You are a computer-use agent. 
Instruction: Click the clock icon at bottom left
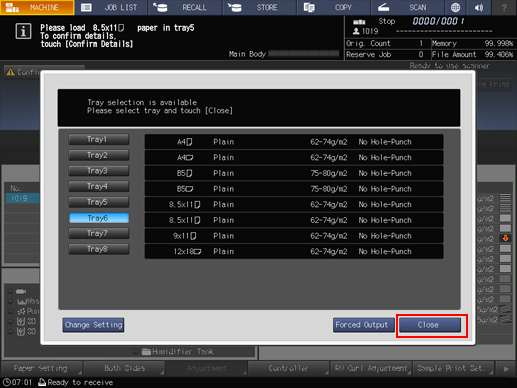coord(6,382)
